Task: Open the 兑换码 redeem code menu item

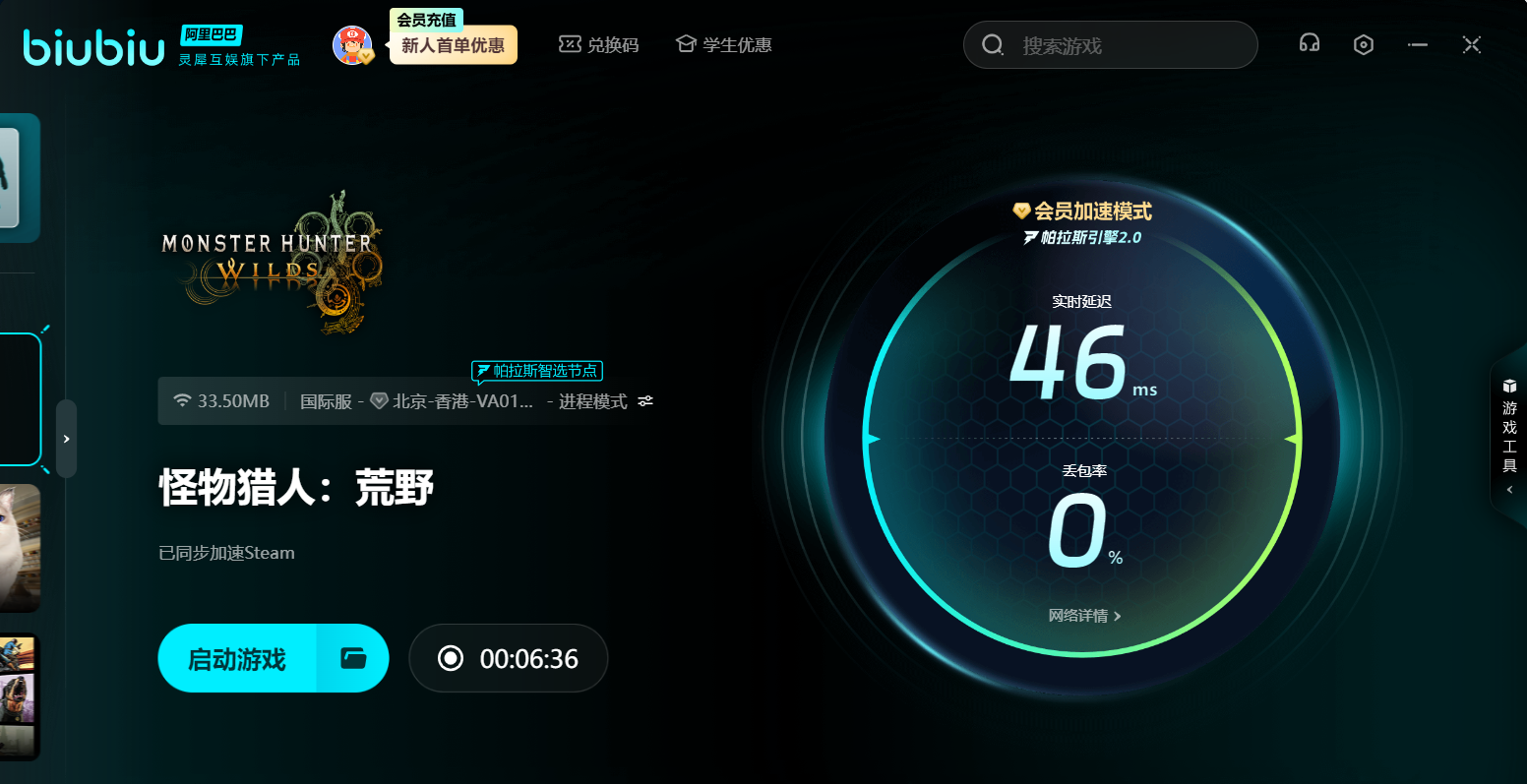Action: [x=598, y=45]
